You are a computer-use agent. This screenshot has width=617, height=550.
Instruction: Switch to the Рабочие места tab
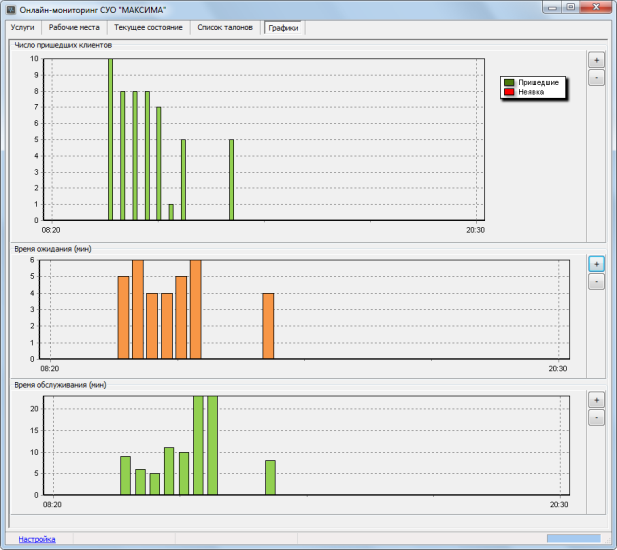click(74, 28)
